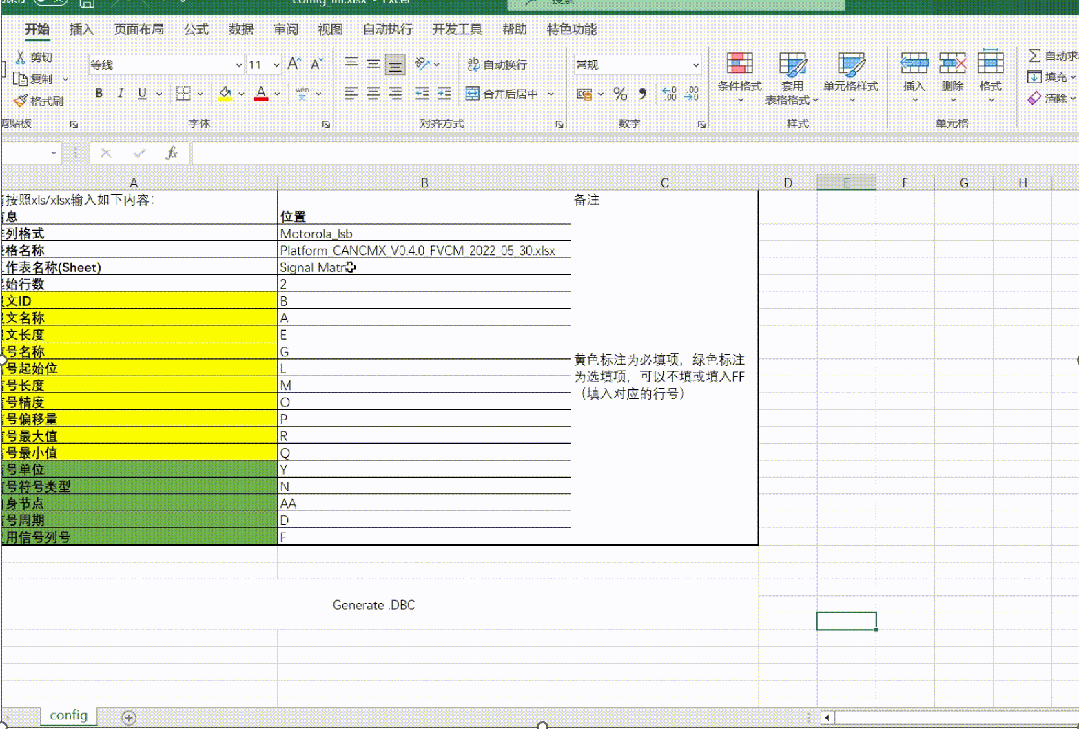
Task: Expand the font color dropdown arrow
Action: tap(277, 94)
